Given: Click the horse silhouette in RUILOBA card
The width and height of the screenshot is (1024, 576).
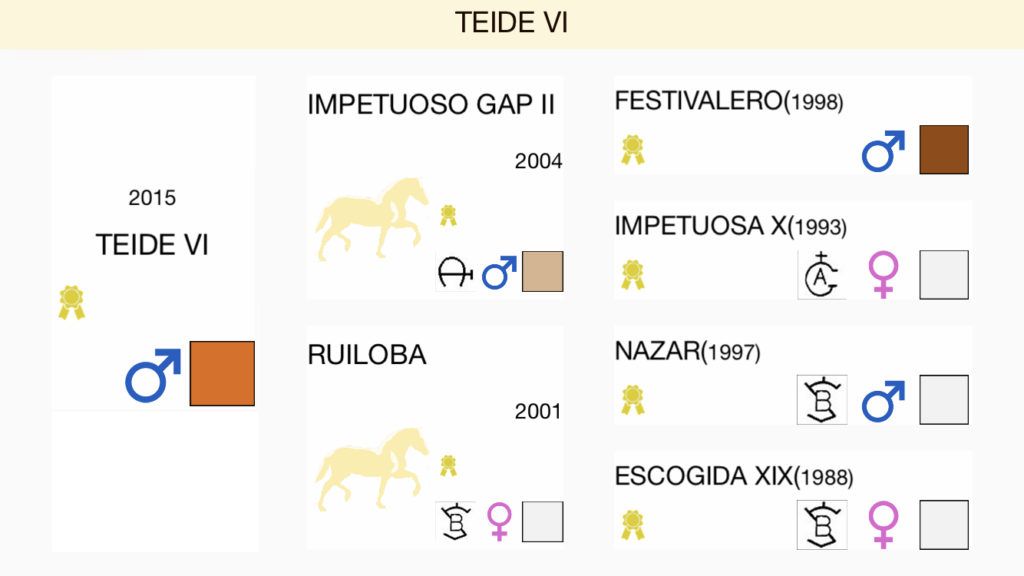Looking at the screenshot, I should point(372,468).
